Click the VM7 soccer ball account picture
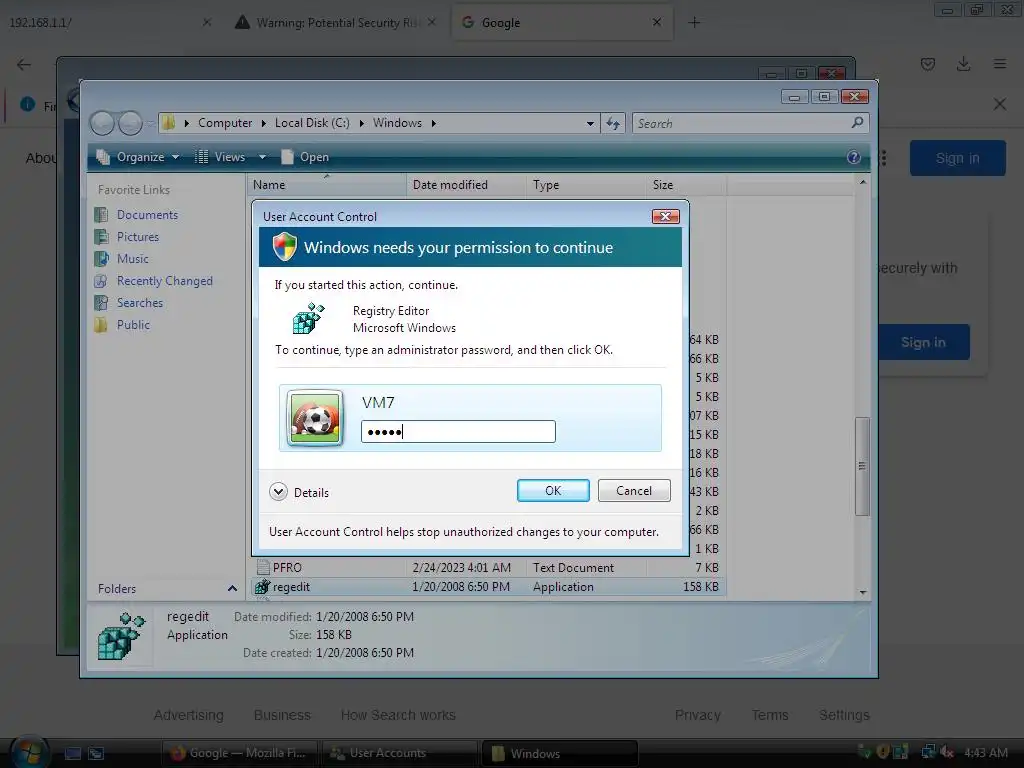This screenshot has width=1024, height=768. point(315,418)
